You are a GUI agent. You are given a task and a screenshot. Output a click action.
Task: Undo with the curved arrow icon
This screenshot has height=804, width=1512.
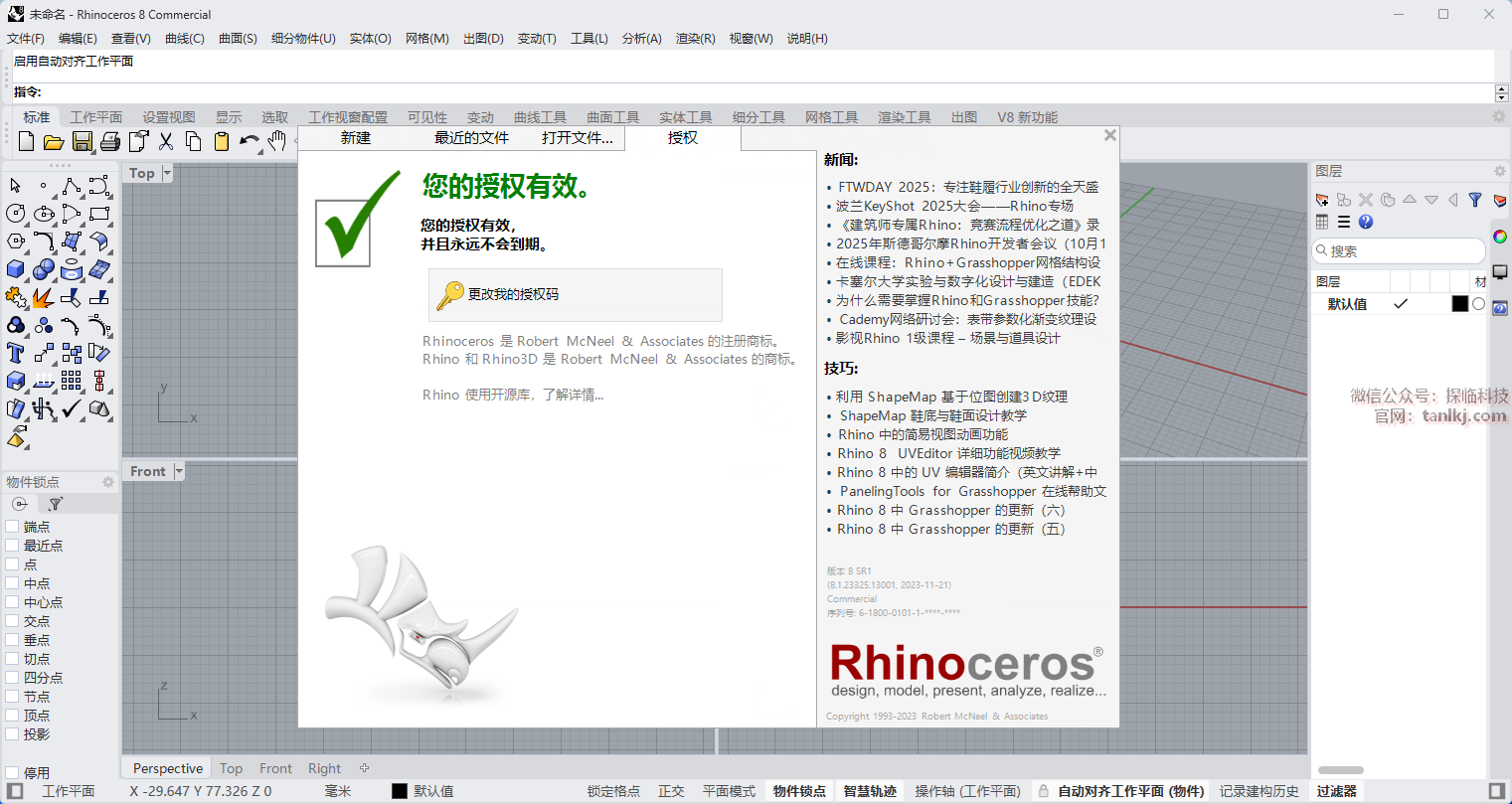point(249,142)
